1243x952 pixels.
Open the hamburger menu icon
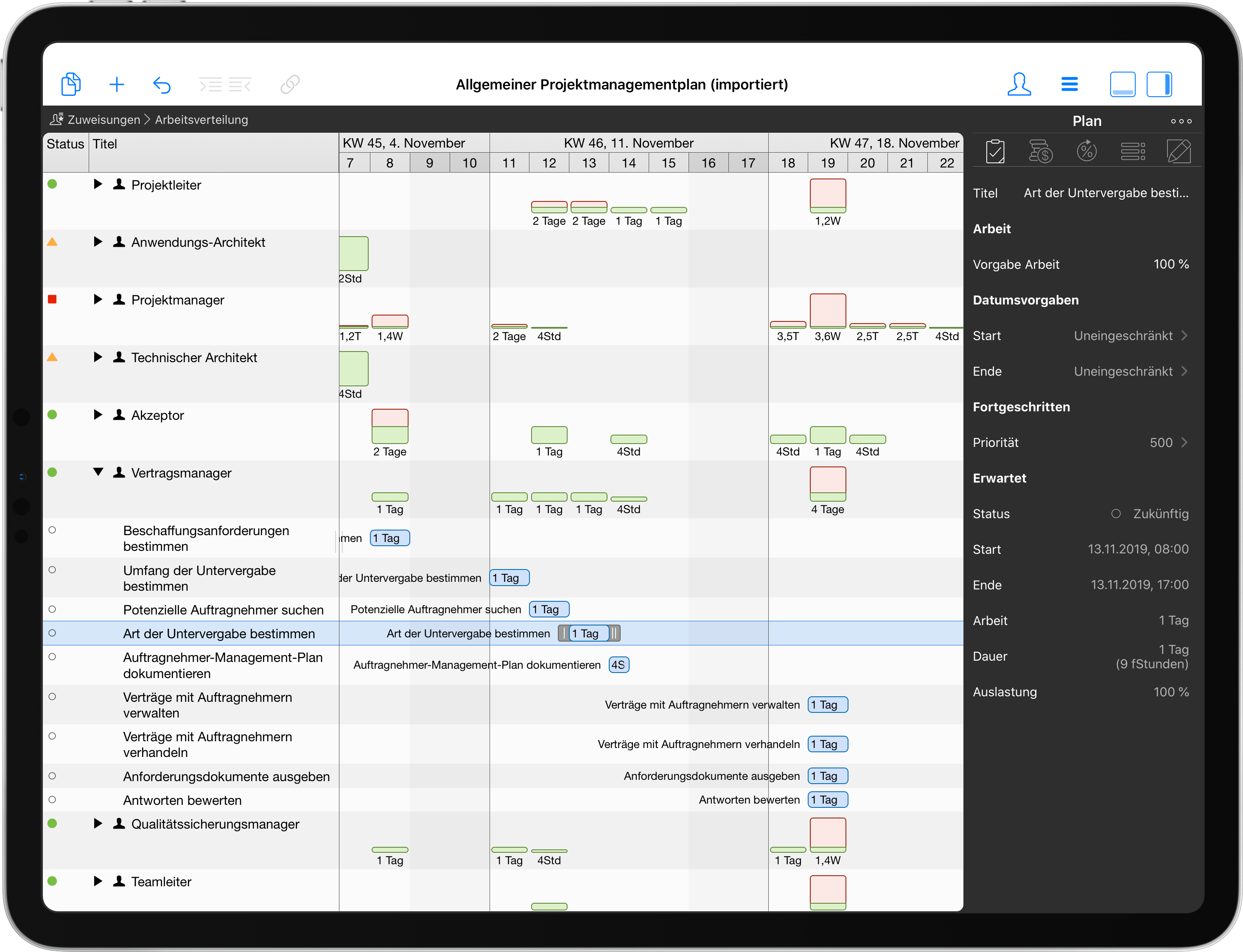click(x=1069, y=84)
